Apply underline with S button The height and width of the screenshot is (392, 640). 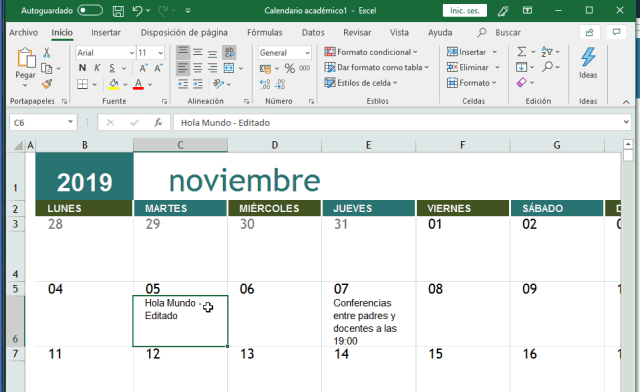(112, 68)
